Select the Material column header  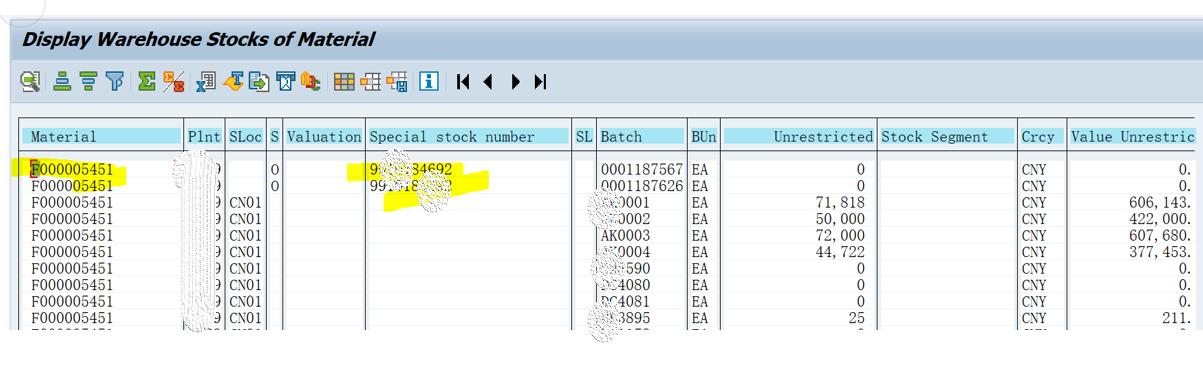(x=103, y=137)
